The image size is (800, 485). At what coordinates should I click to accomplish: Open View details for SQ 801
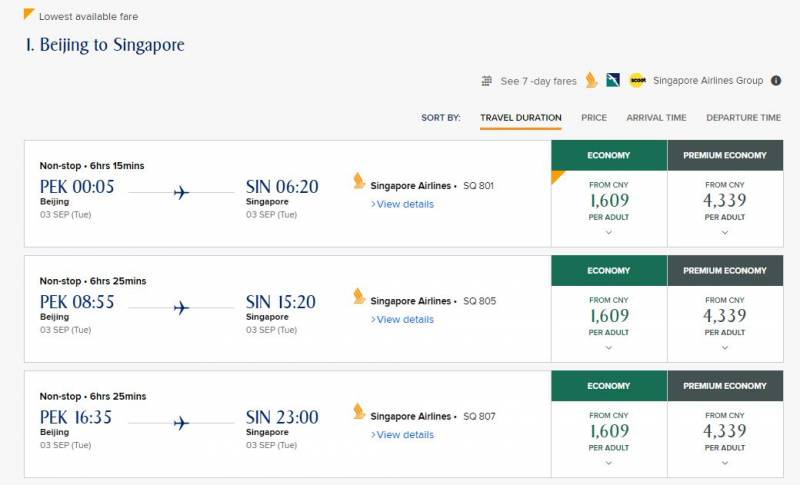[x=402, y=204]
